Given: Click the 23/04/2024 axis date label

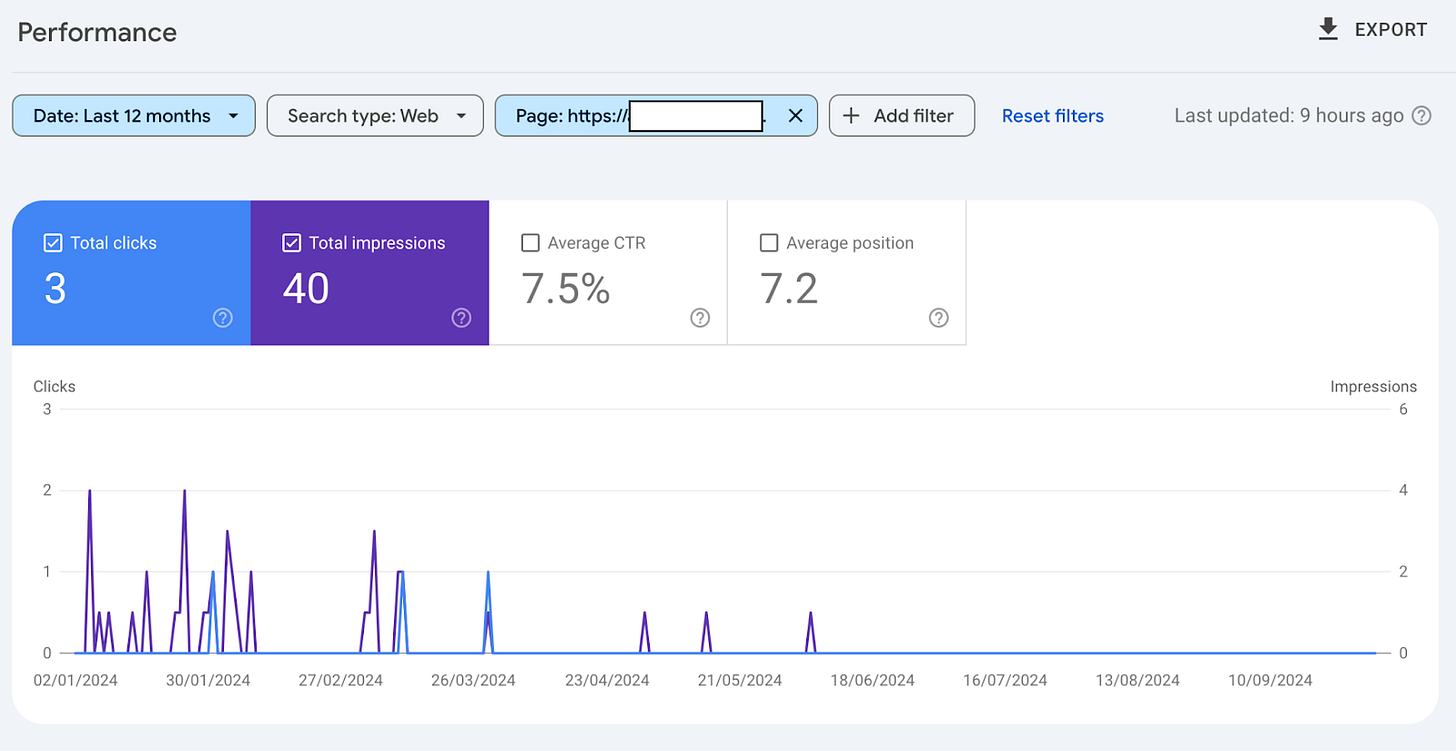Looking at the screenshot, I should click(x=607, y=680).
